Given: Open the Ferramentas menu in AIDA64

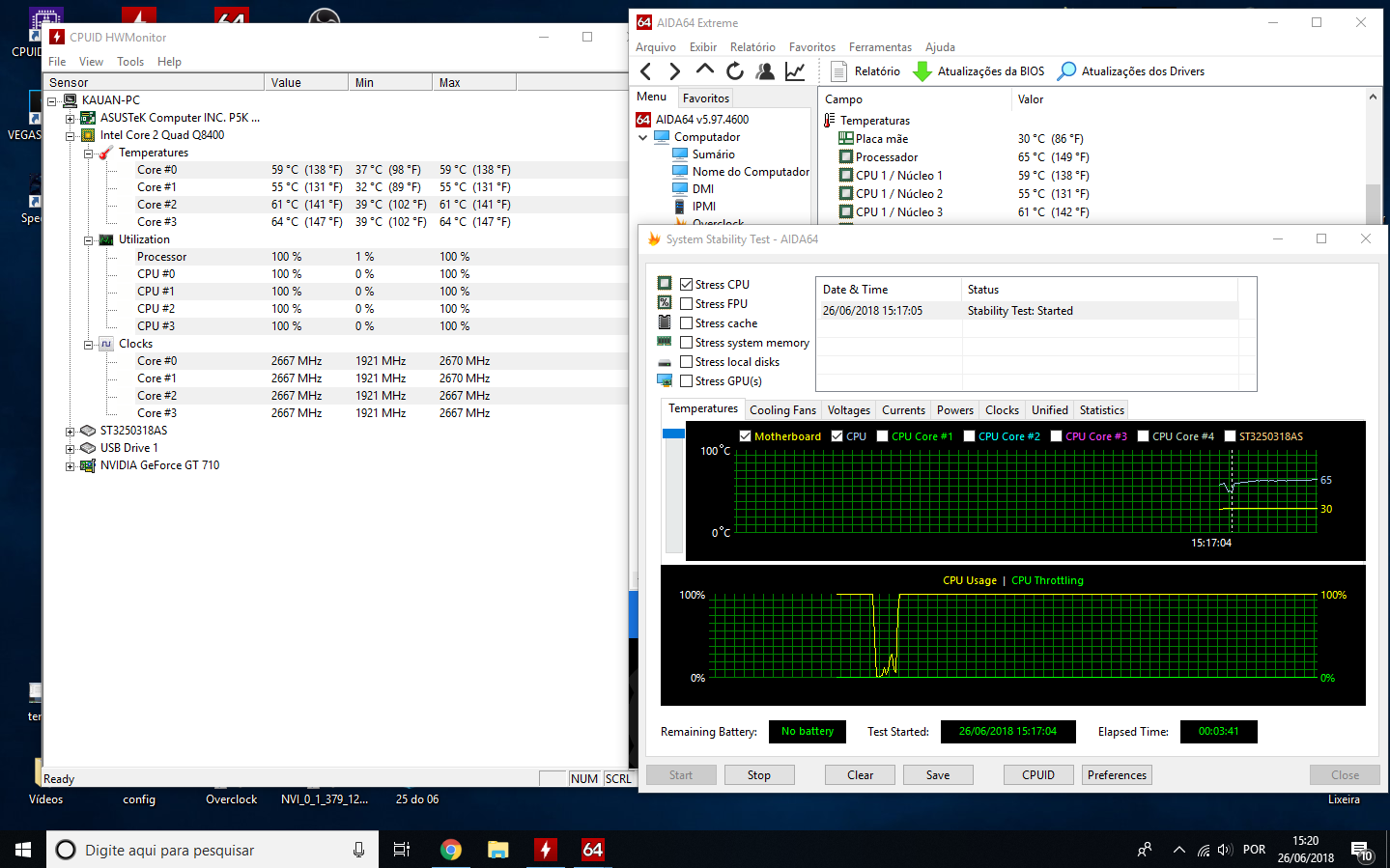Looking at the screenshot, I should click(x=880, y=47).
